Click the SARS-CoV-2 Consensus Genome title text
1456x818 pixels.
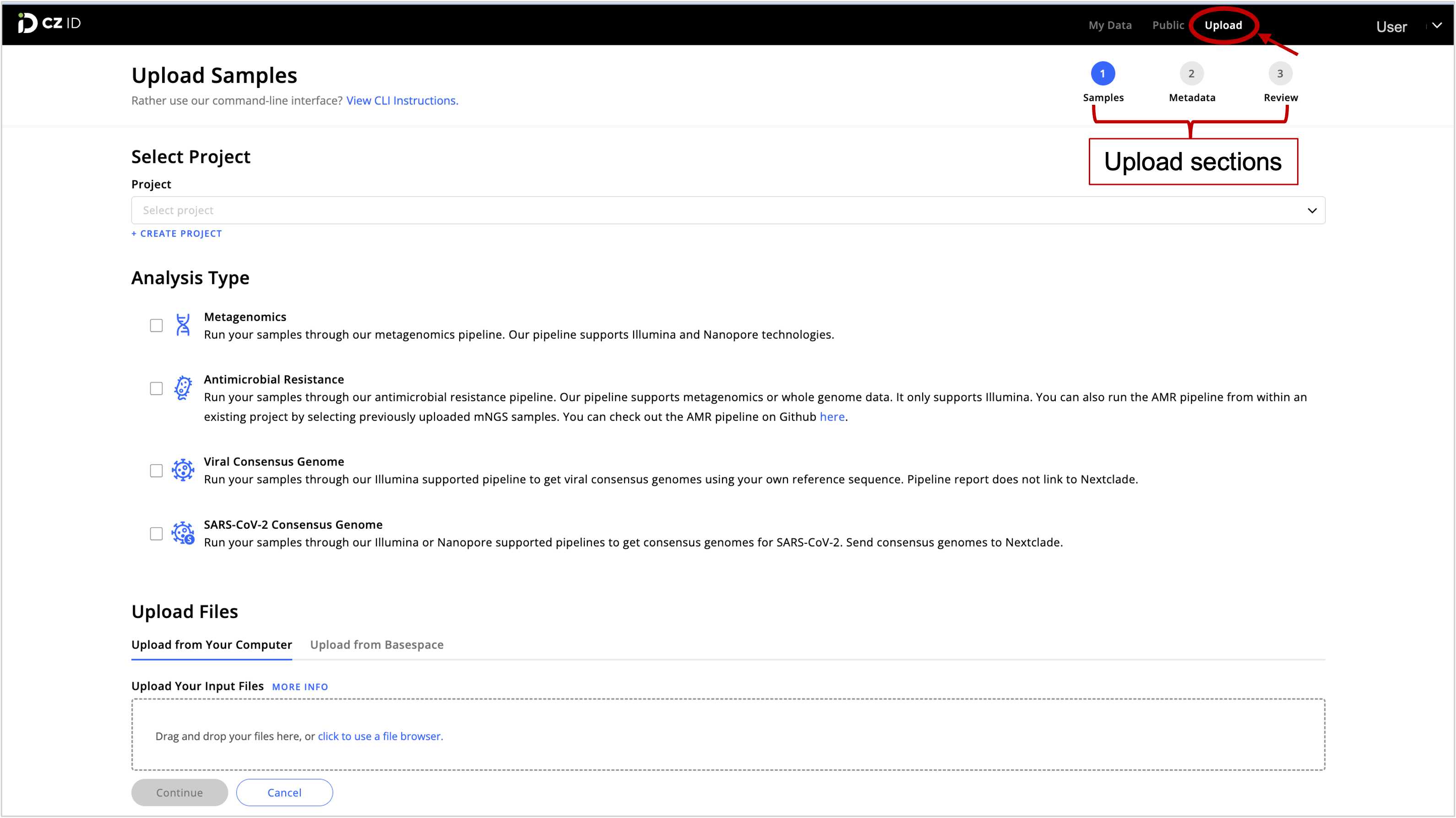pos(293,525)
